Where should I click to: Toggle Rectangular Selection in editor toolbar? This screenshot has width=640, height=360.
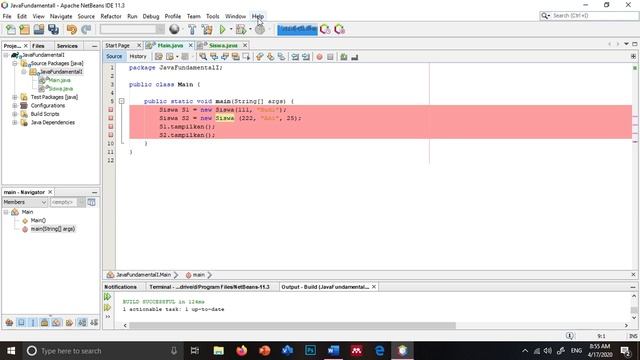246,57
